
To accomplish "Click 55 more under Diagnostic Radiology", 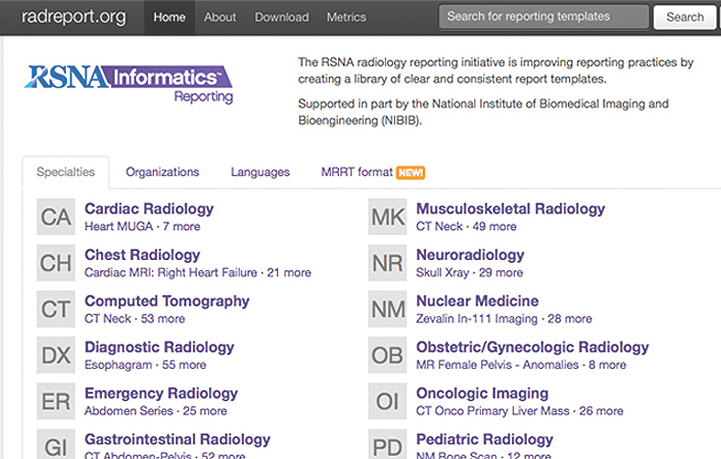I will [x=184, y=365].
